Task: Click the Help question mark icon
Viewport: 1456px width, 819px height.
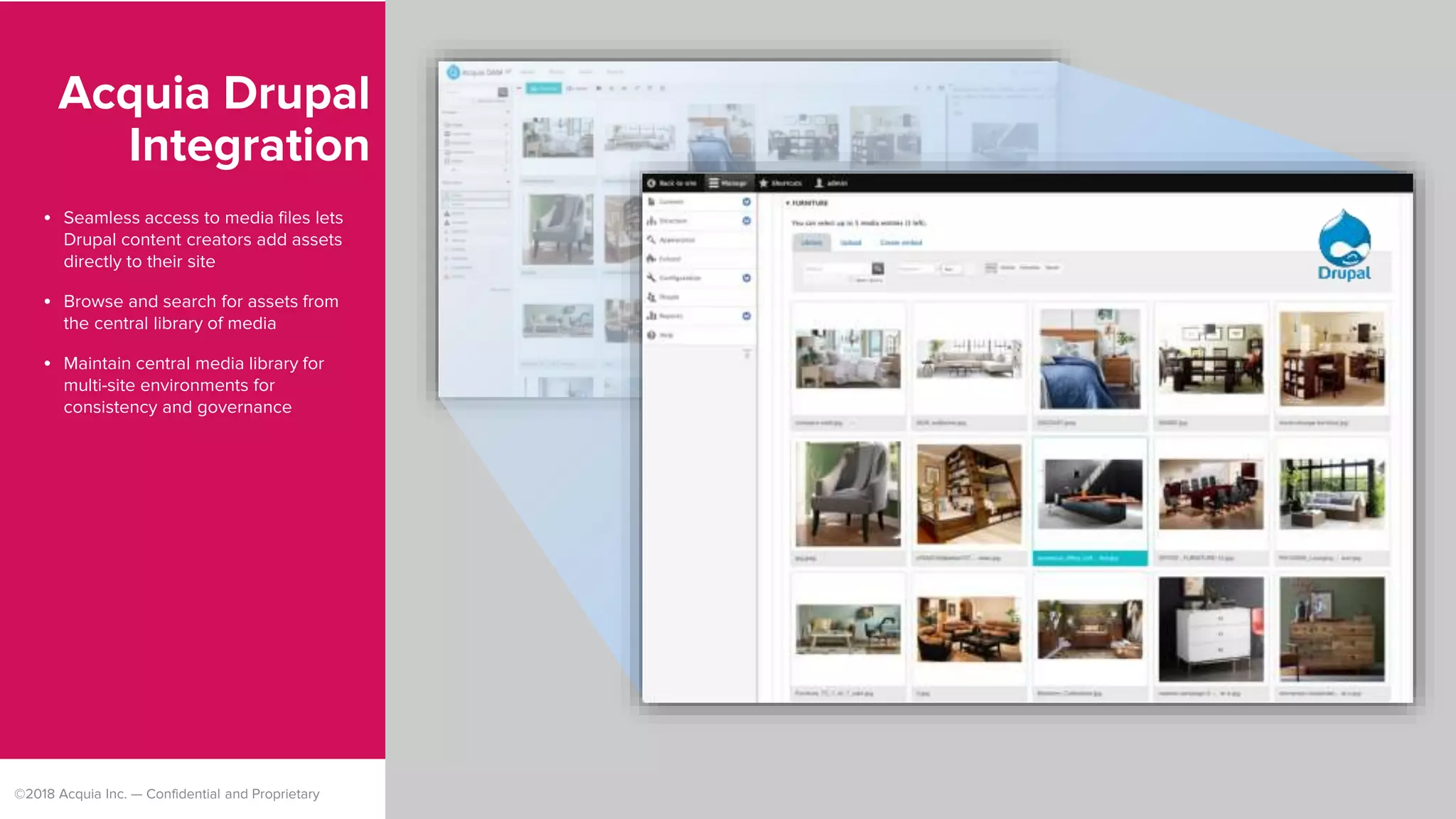Action: 651,335
